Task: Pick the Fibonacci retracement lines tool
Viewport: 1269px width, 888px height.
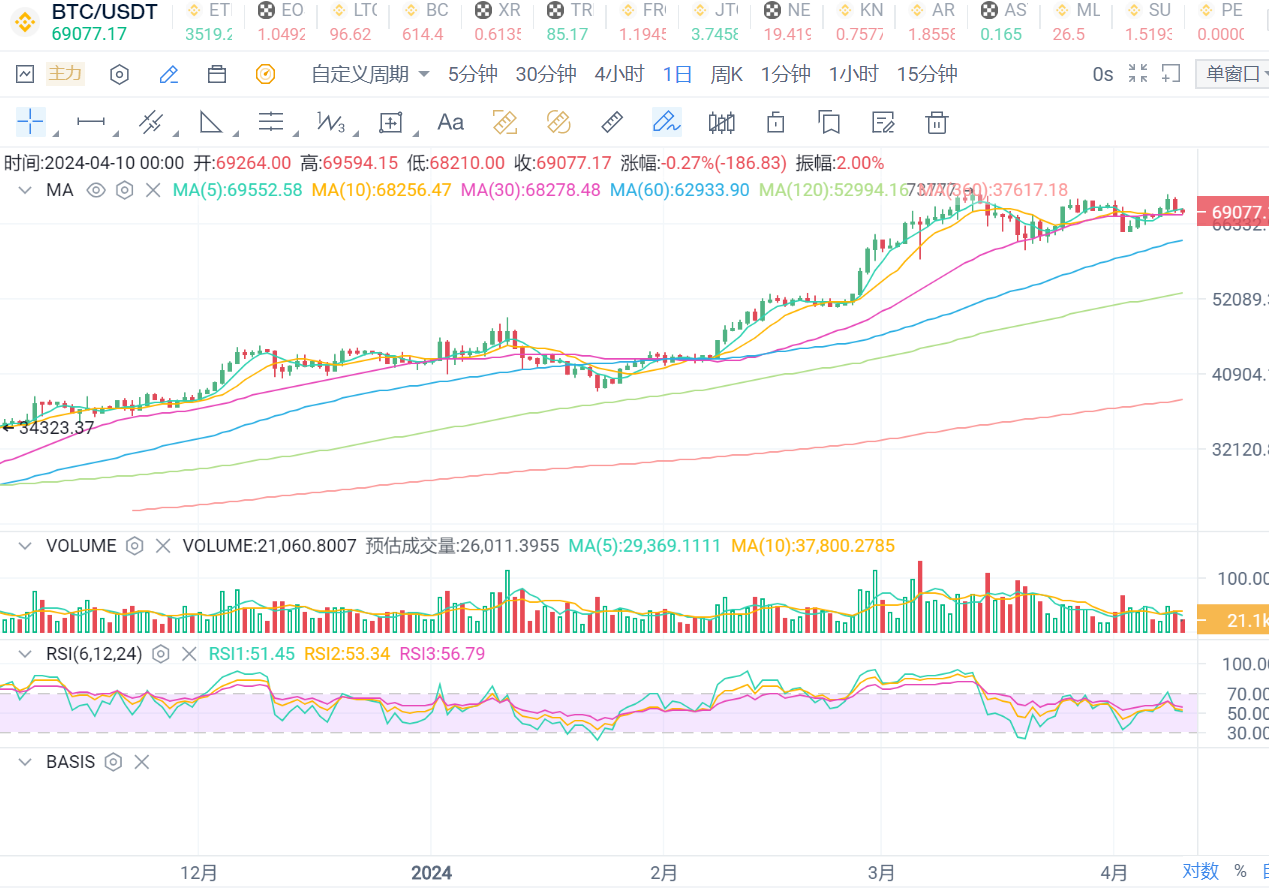Action: pos(271,123)
